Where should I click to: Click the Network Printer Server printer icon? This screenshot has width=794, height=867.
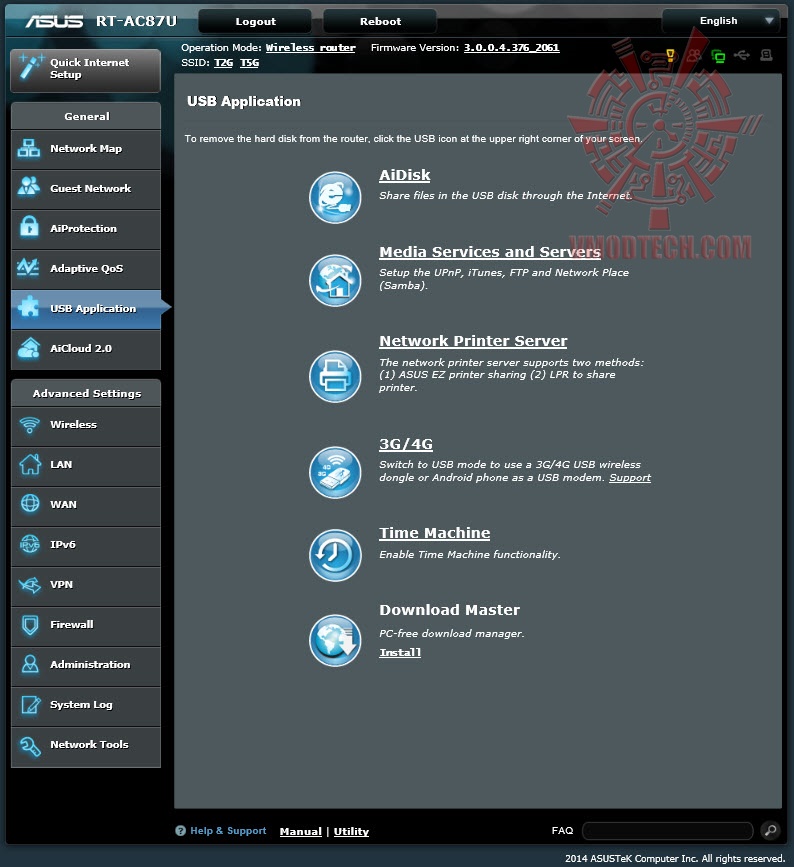tap(335, 377)
